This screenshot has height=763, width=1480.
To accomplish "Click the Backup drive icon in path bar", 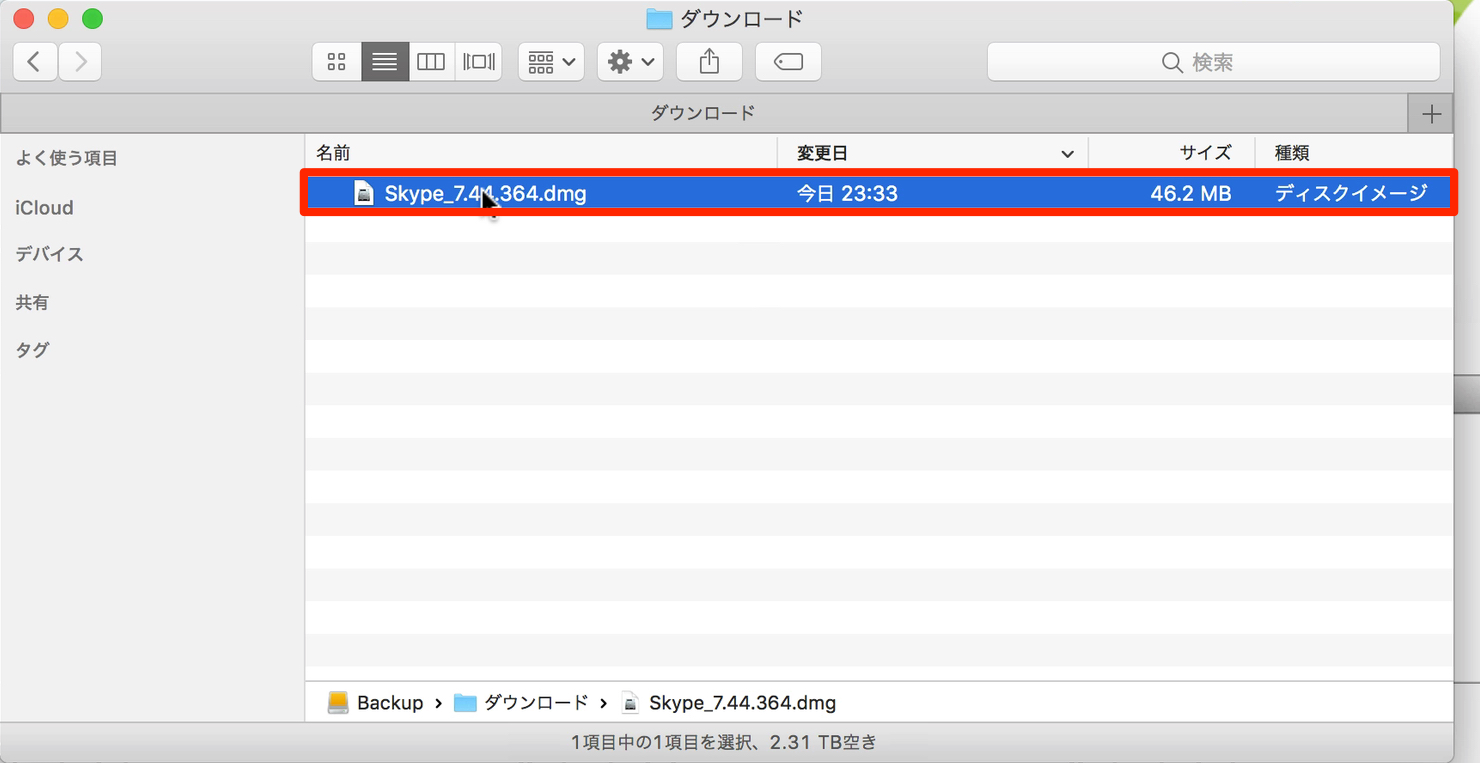I will pyautogui.click(x=339, y=703).
